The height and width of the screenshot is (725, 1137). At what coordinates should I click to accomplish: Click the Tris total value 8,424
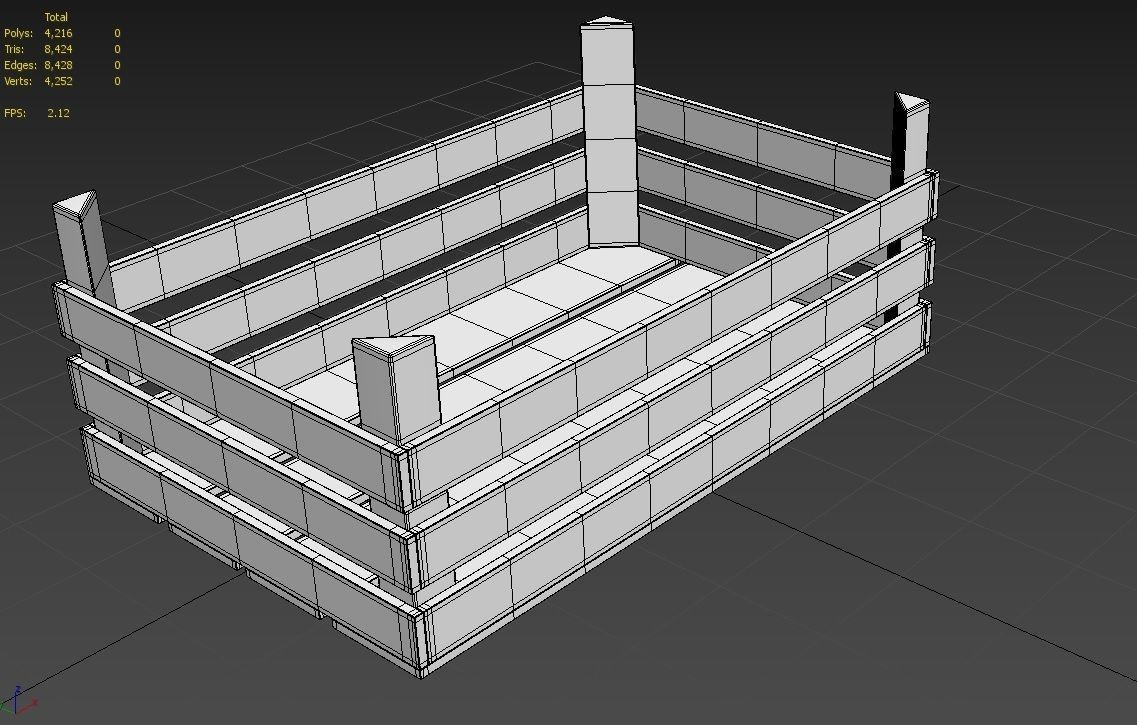[x=58, y=49]
